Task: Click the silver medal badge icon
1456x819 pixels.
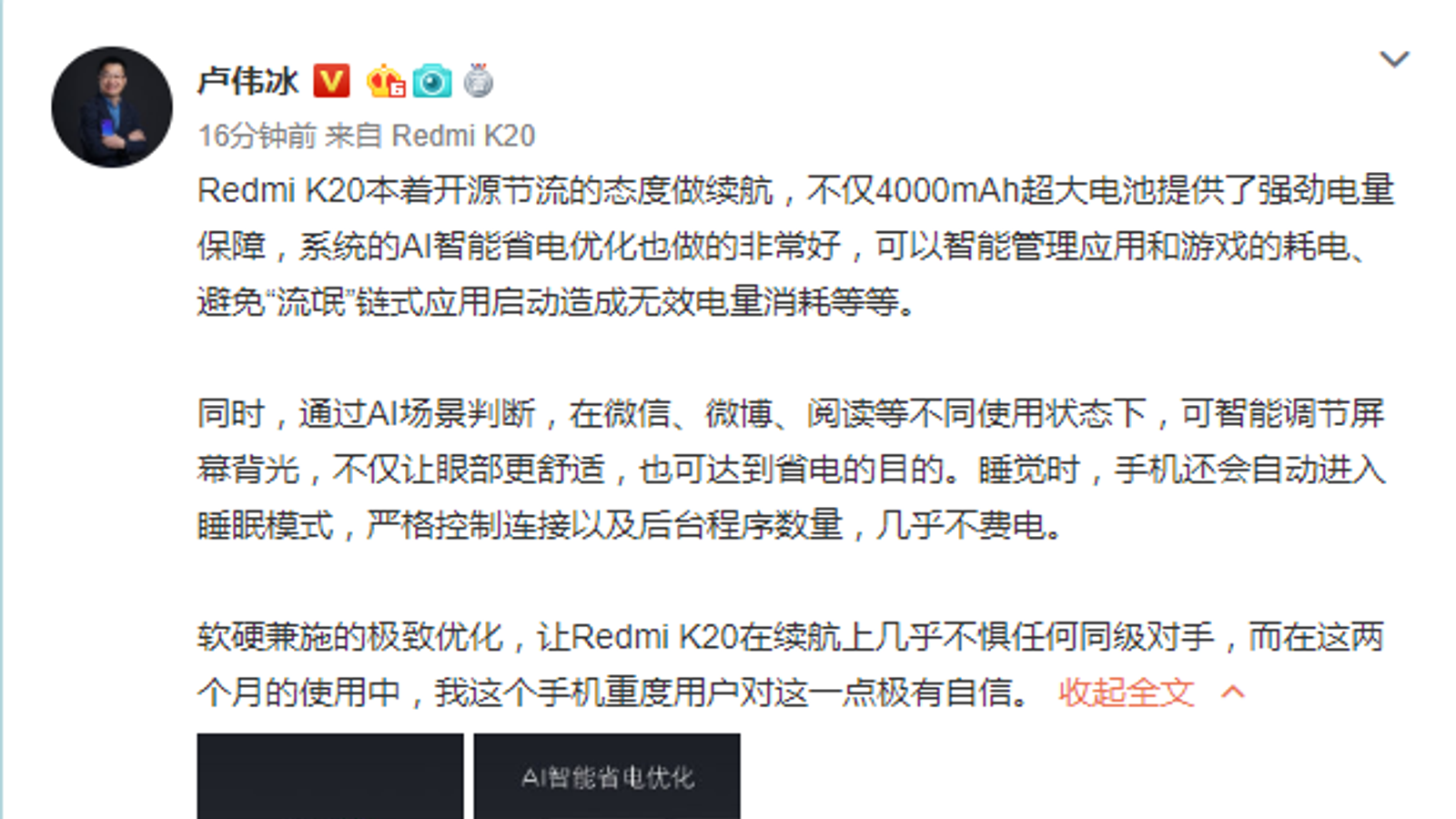Action: [479, 81]
